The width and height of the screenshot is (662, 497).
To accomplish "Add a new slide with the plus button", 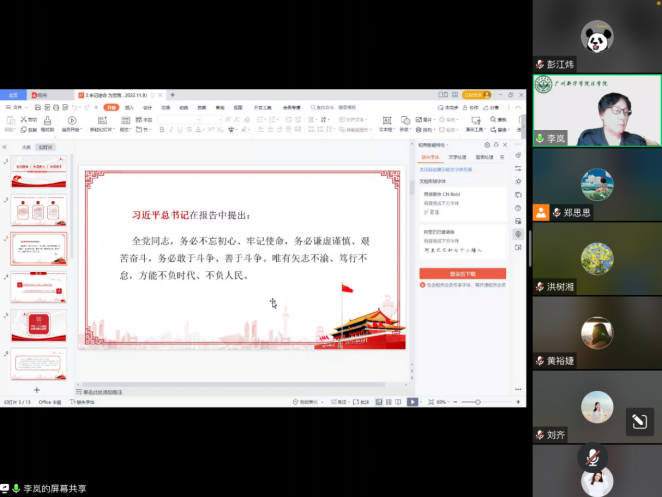I will pos(37,389).
